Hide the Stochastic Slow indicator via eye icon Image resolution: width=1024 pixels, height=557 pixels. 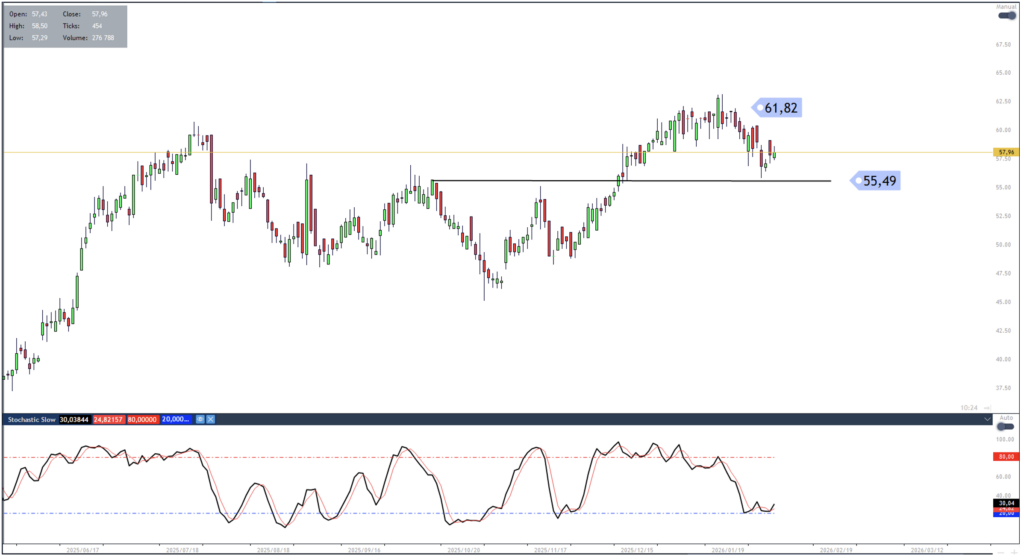click(x=201, y=420)
